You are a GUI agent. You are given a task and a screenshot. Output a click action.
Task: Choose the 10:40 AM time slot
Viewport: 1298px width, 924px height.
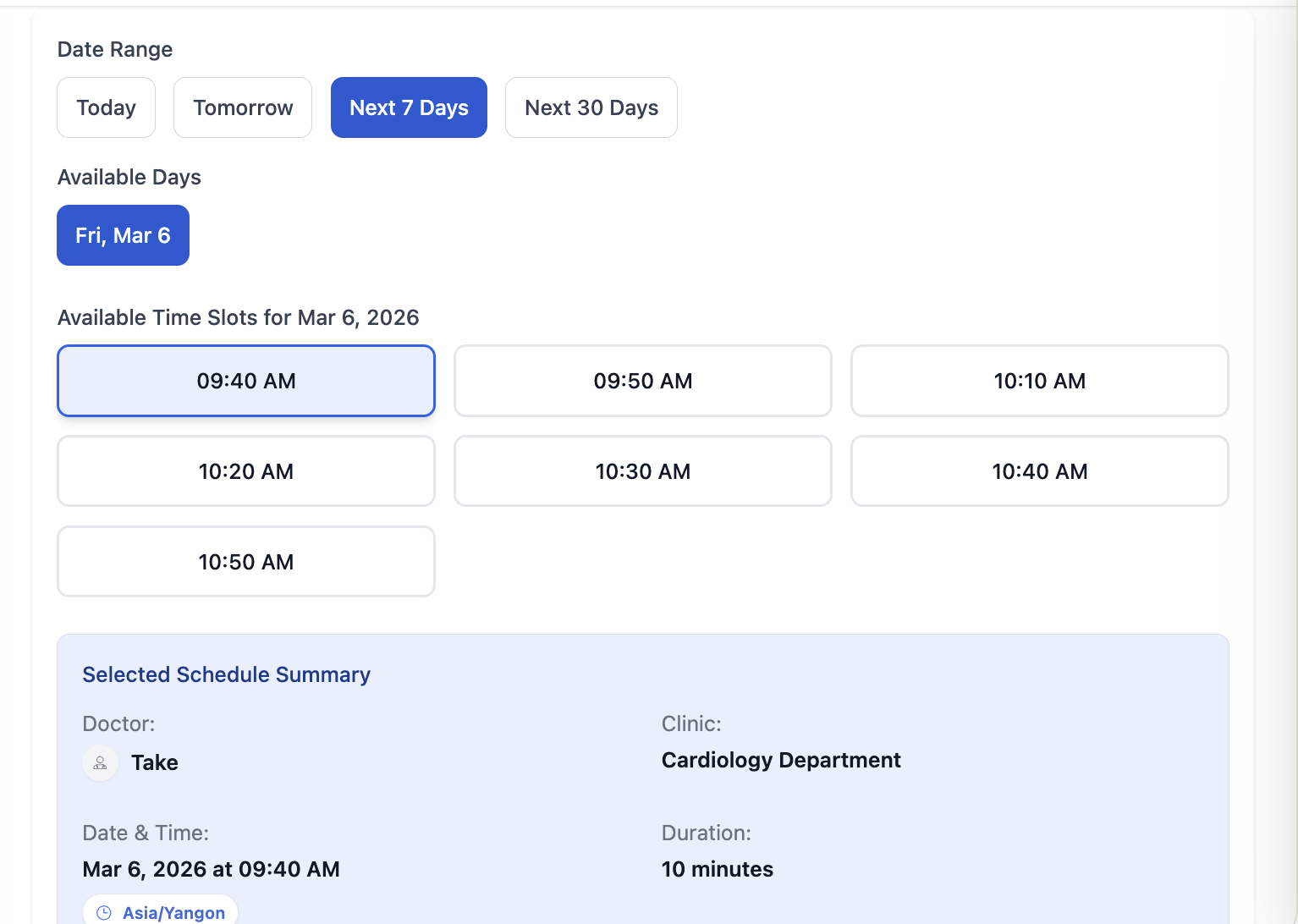pyautogui.click(x=1039, y=471)
